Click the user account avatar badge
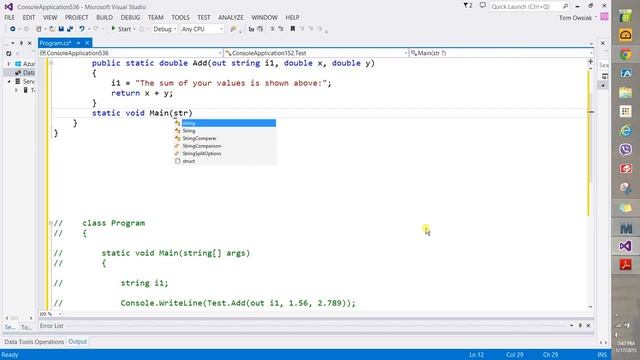 pos(604,17)
